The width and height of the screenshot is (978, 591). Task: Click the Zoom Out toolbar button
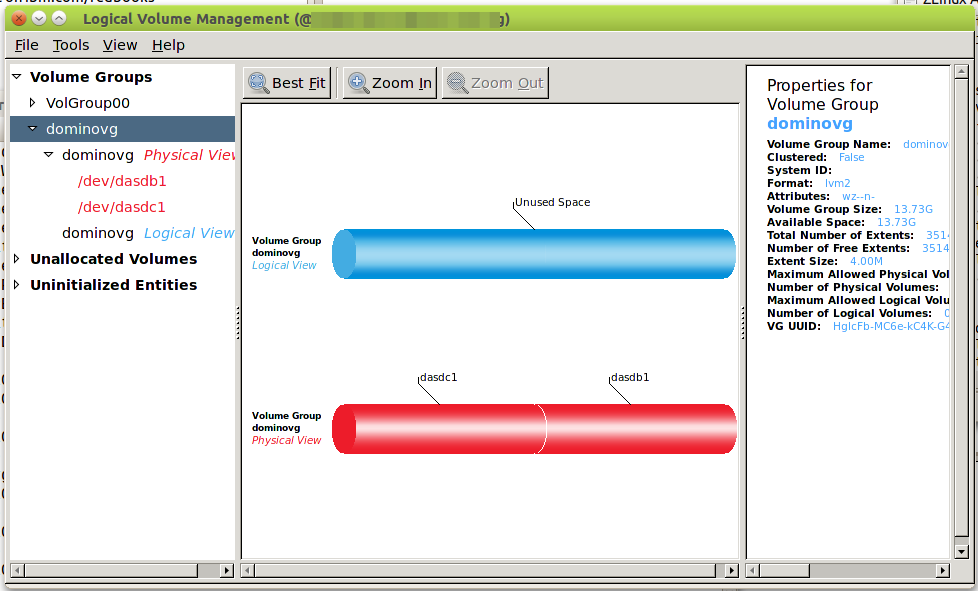coord(495,83)
